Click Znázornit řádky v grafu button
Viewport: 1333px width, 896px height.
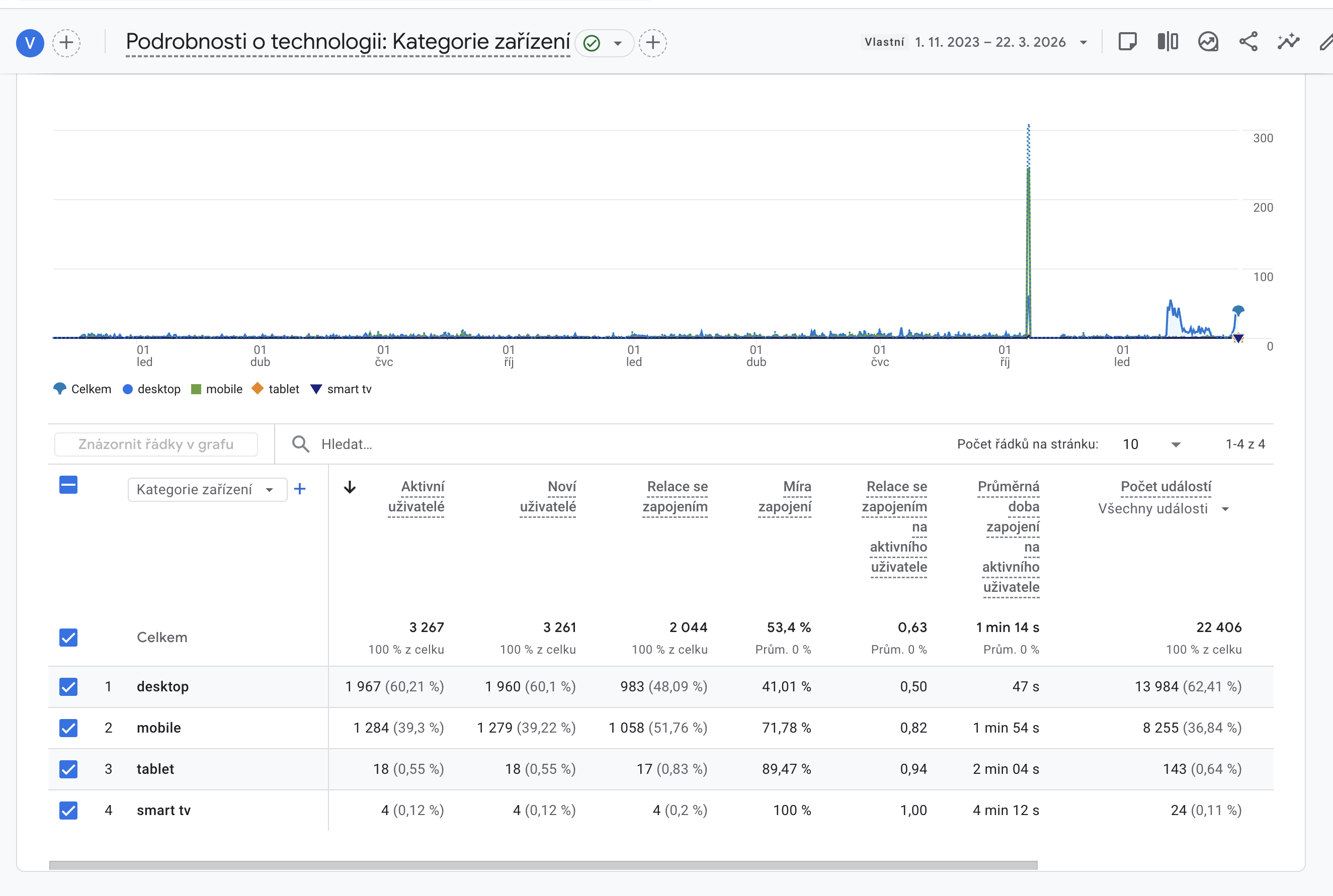pyautogui.click(x=156, y=444)
